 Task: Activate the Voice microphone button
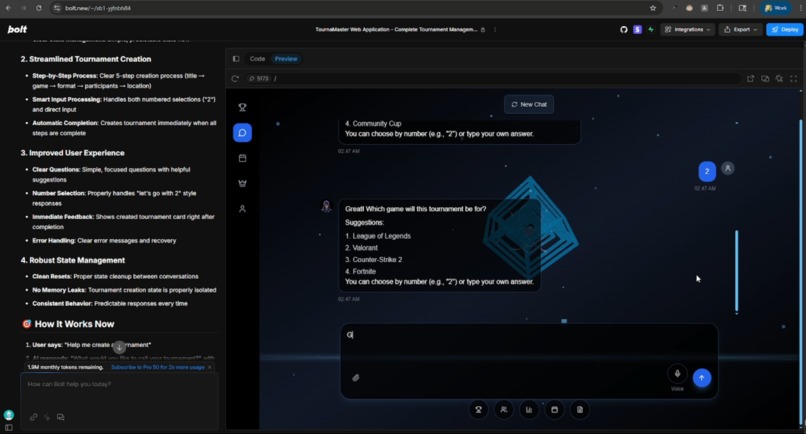[x=677, y=374]
